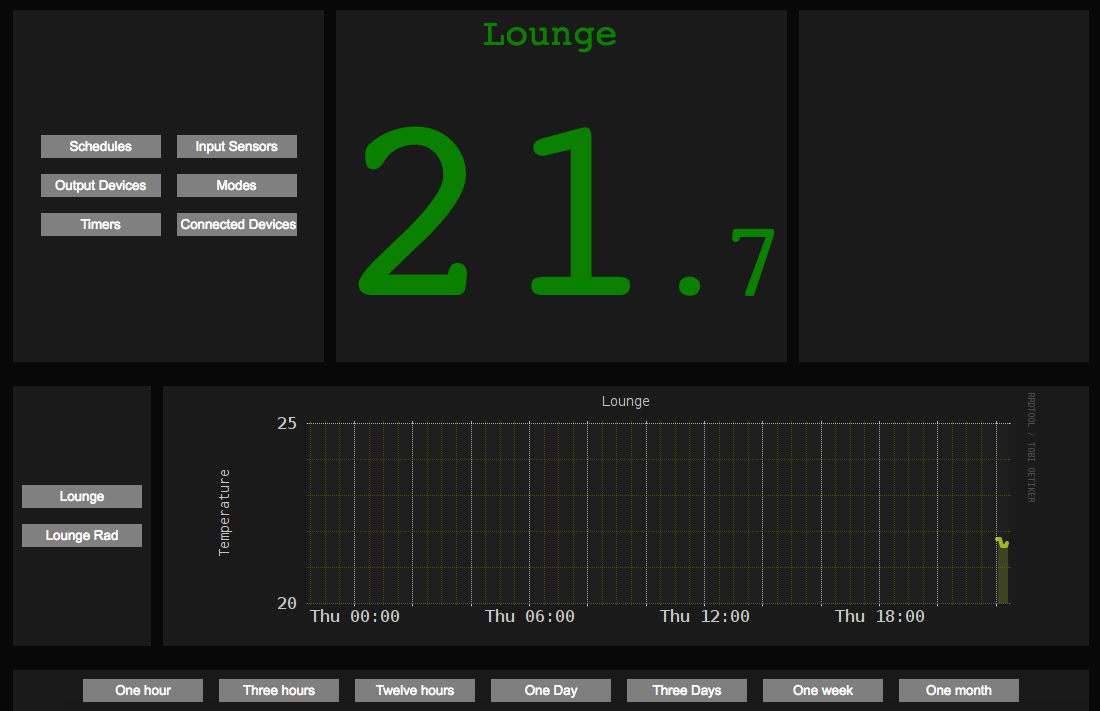Click the Lounge label above the graph
This screenshot has height=711, width=1100.
(625, 400)
